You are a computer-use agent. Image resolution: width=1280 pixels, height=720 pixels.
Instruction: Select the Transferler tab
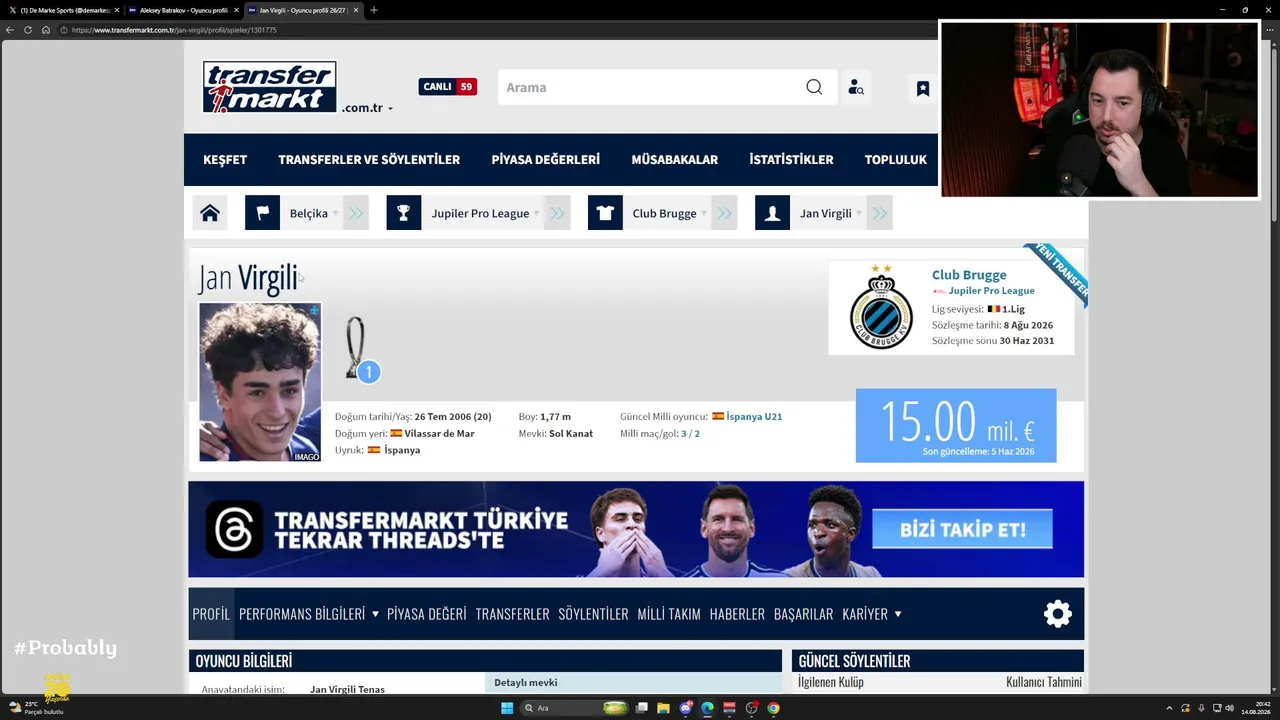click(x=513, y=614)
